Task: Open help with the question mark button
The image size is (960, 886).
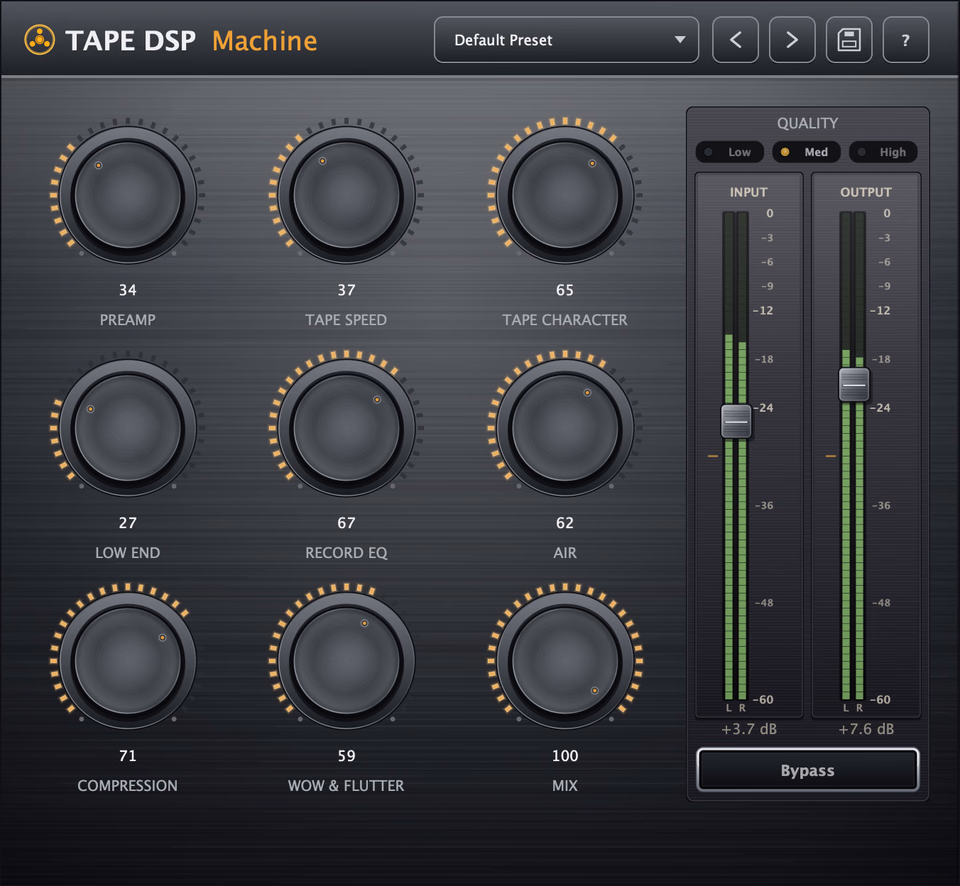Action: (906, 40)
